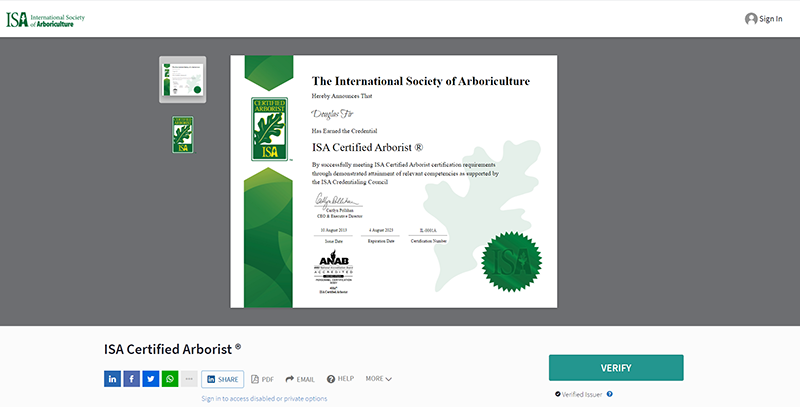Click the green VERIFY button
This screenshot has height=407, width=800.
pyautogui.click(x=616, y=368)
